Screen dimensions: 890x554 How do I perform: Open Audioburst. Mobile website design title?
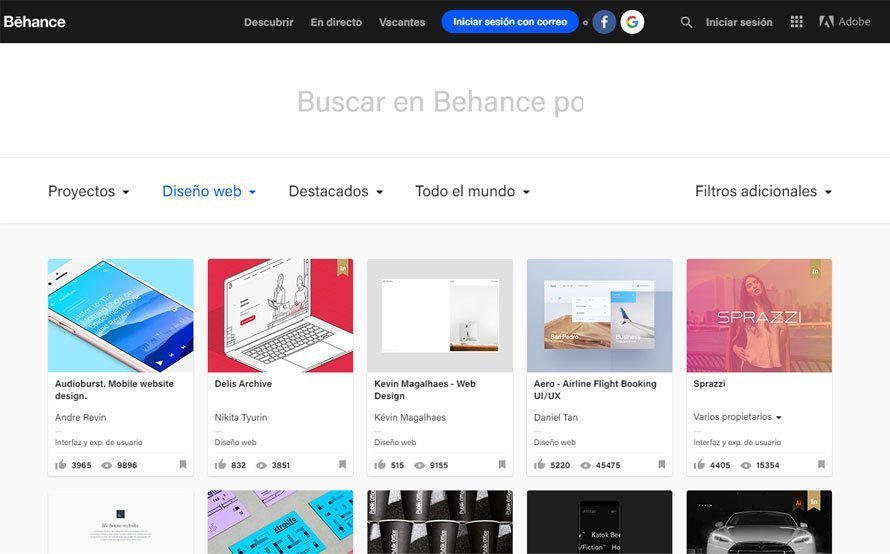(114, 390)
